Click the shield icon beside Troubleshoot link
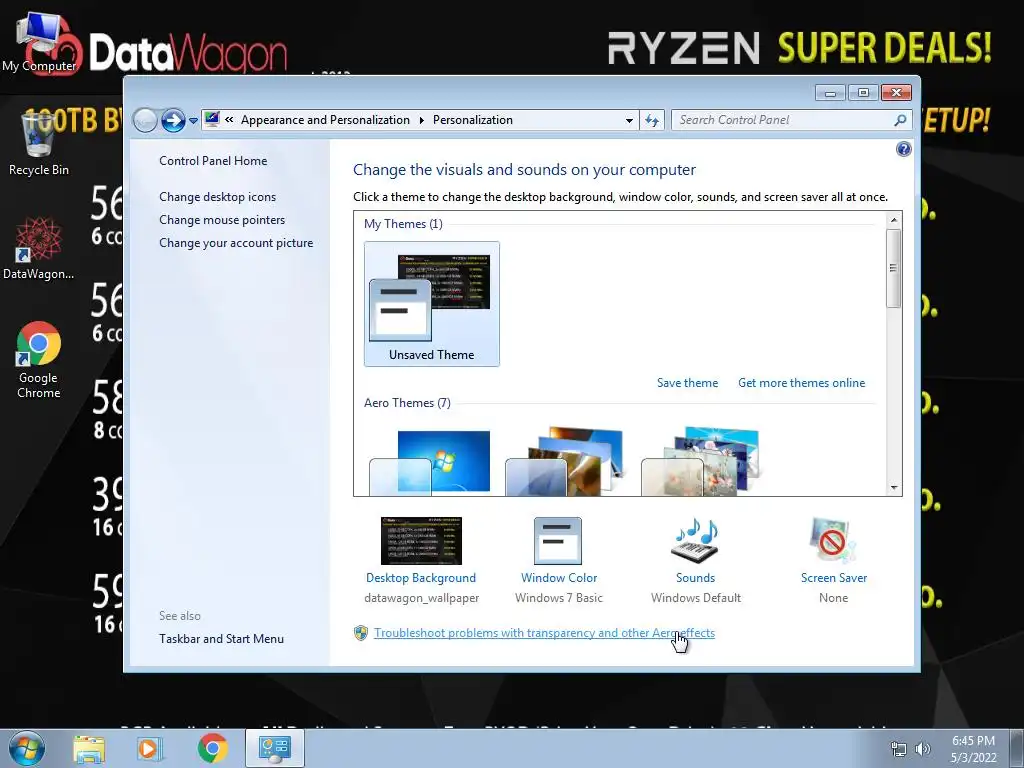Image resolution: width=1024 pixels, height=768 pixels. tap(360, 633)
